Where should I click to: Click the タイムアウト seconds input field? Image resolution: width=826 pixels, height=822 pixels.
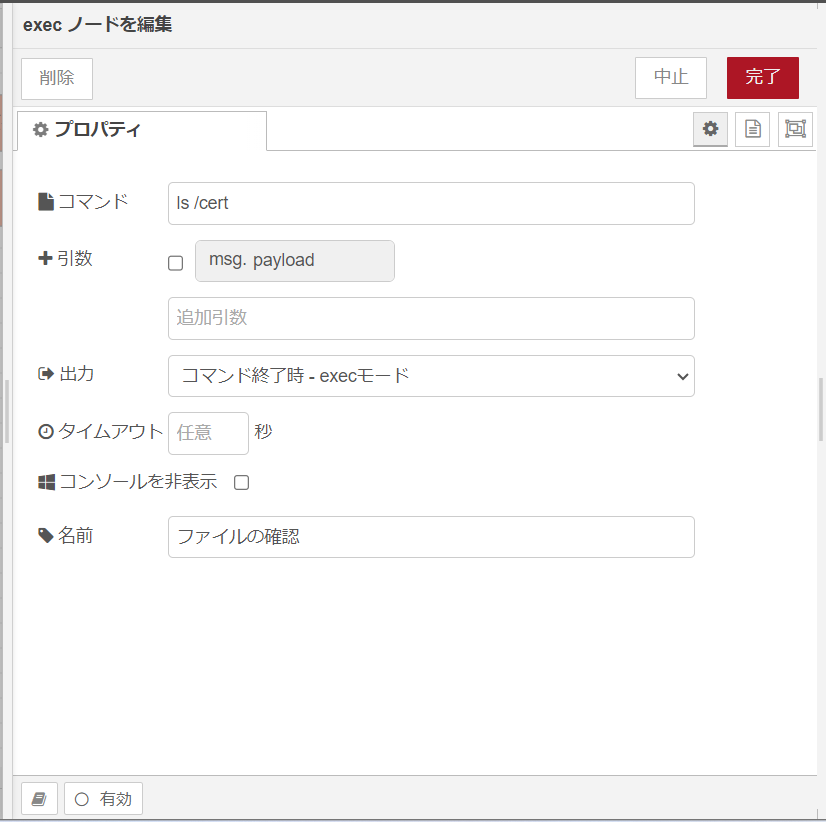(208, 433)
